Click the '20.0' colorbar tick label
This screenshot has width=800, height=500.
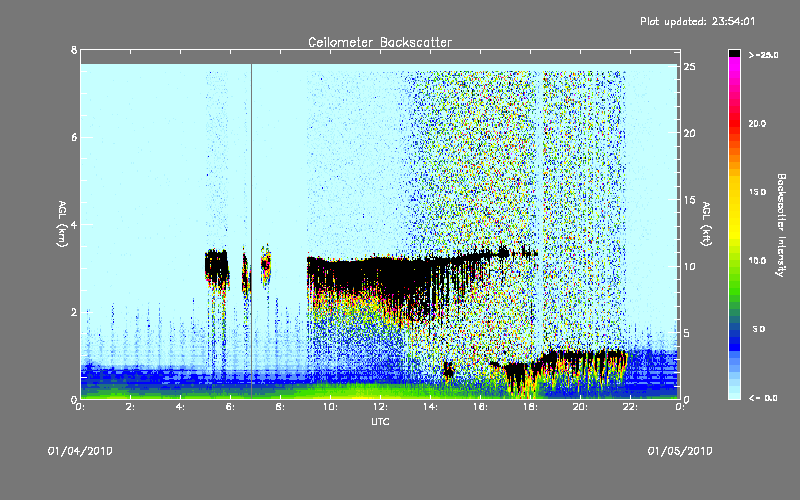tap(757, 123)
